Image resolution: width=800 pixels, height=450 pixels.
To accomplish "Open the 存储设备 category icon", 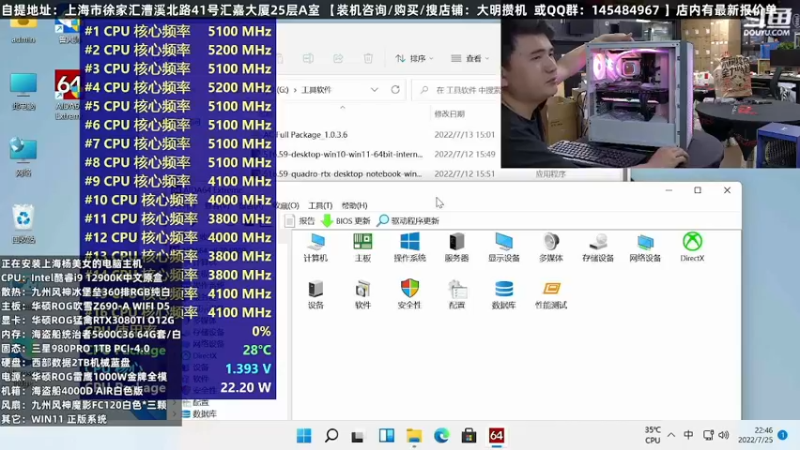I will pyautogui.click(x=598, y=247).
